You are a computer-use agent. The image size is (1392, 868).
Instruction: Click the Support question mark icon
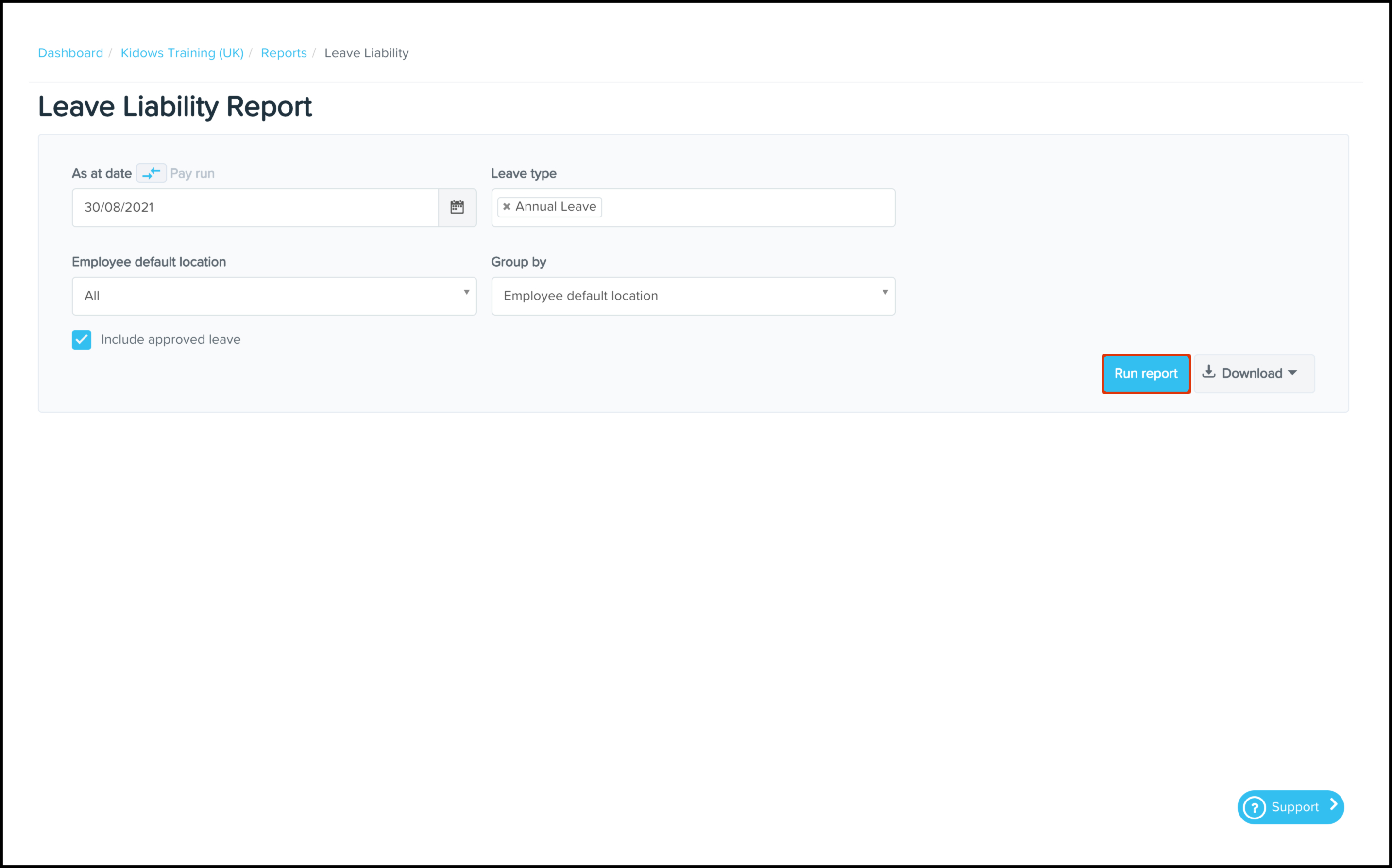point(1254,808)
